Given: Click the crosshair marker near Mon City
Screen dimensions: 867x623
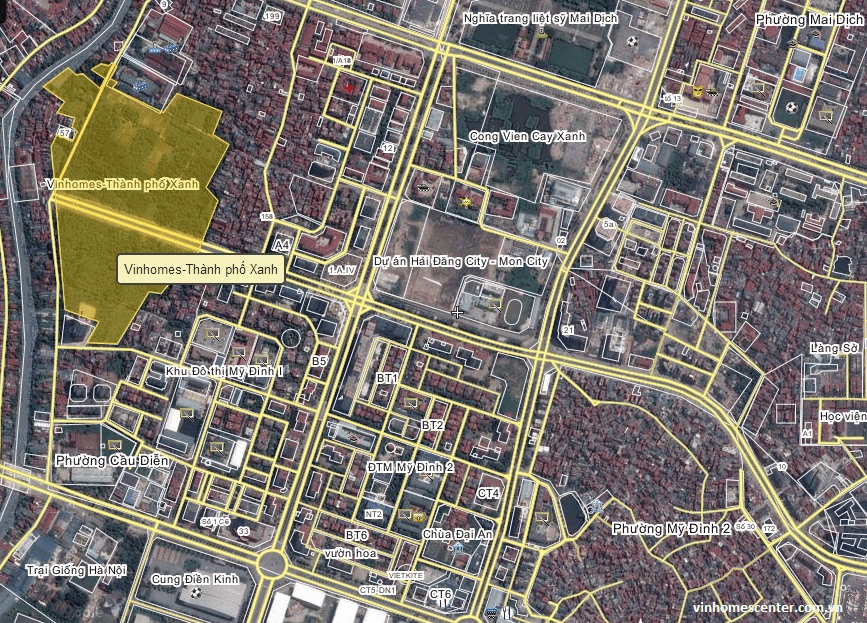Looking at the screenshot, I should point(457,313).
